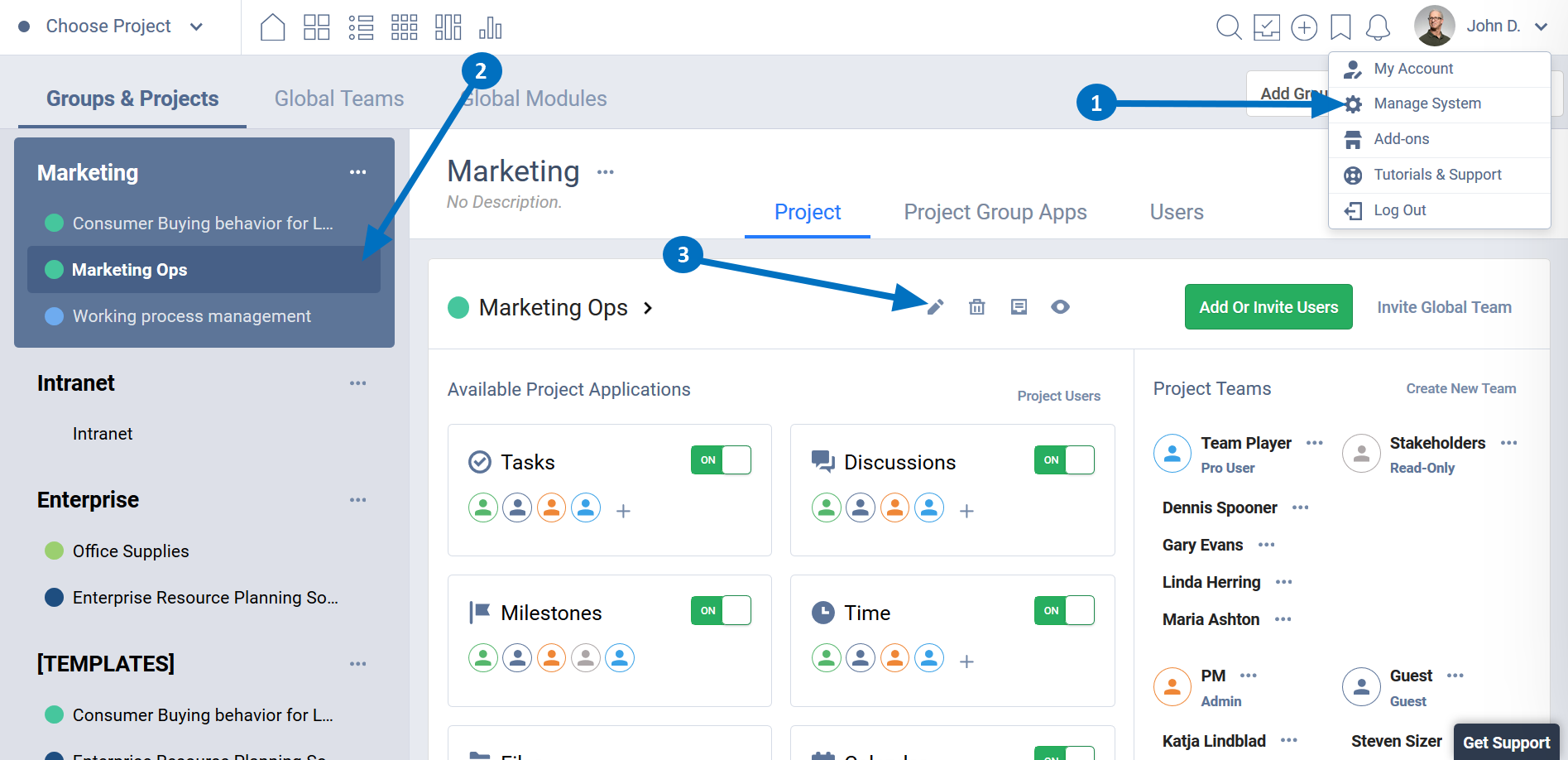Open the Intranet group three-dot menu
Image resolution: width=1568 pixels, height=760 pixels.
pyautogui.click(x=357, y=383)
